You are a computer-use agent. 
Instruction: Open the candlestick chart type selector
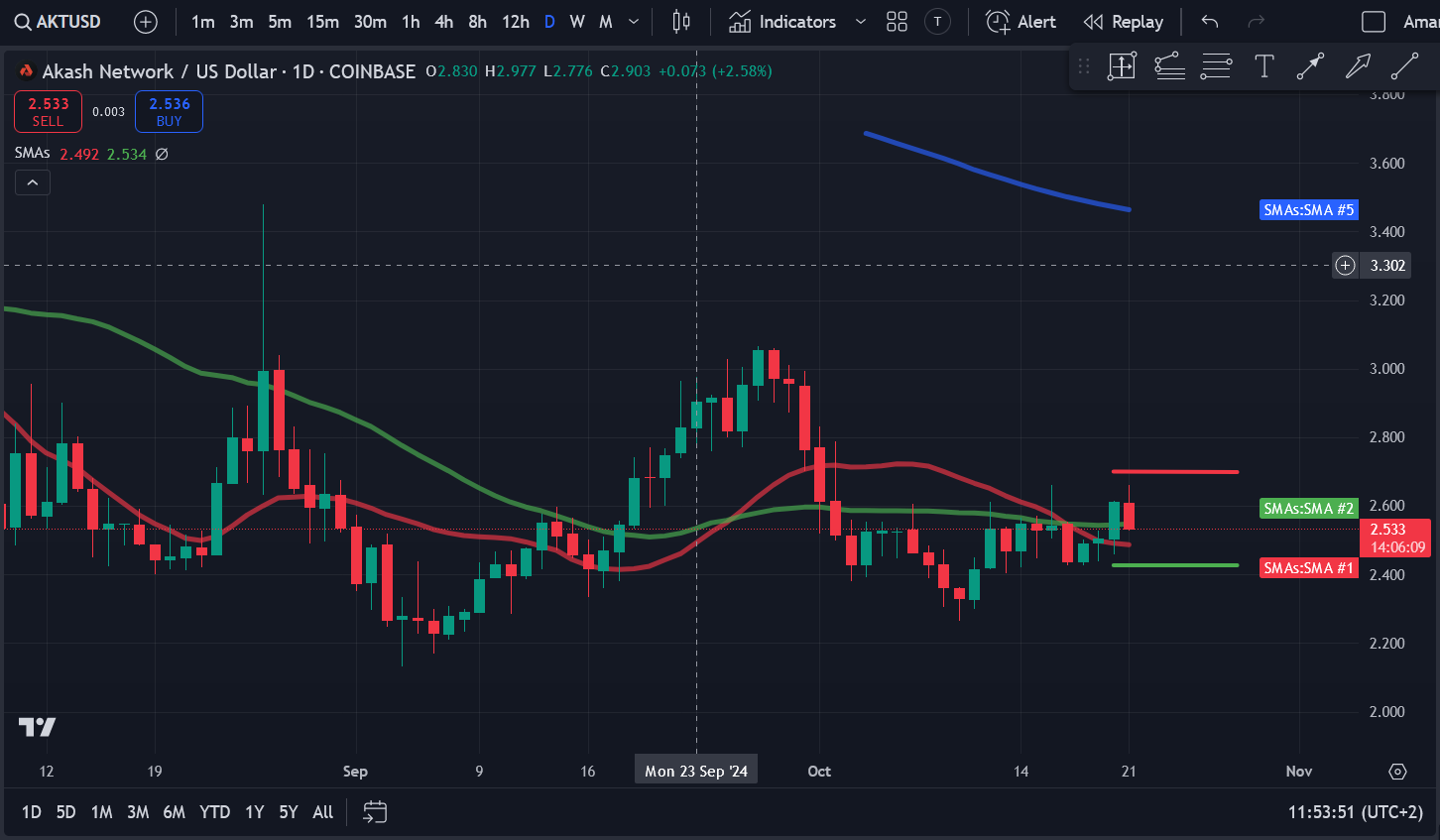pyautogui.click(x=681, y=22)
